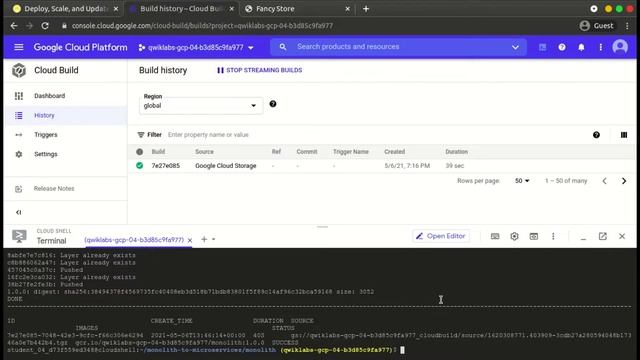Grab the Cloud Shell panel resize handle
The height and width of the screenshot is (360, 640).
click(322, 227)
